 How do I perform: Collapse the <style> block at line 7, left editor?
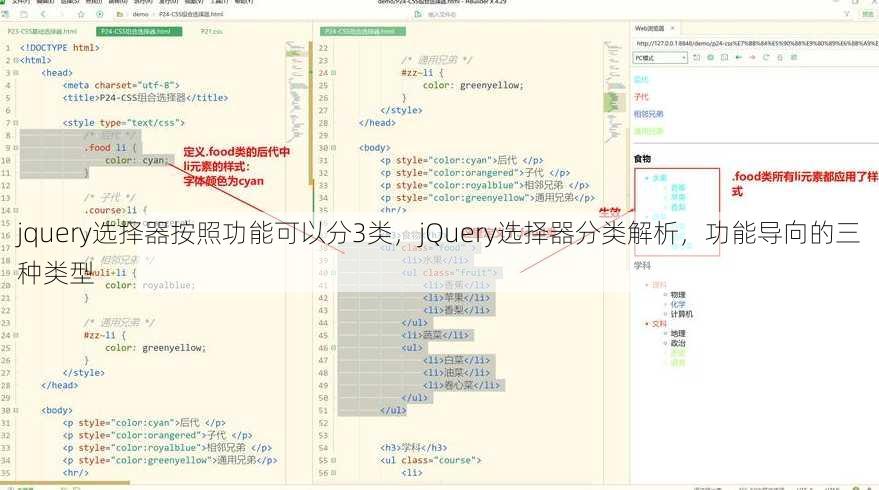pos(16,123)
